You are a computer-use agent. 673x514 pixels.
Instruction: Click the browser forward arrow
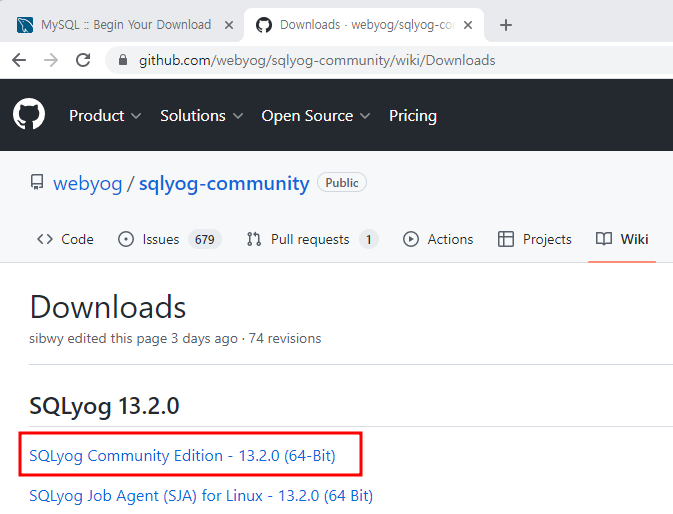click(51, 60)
